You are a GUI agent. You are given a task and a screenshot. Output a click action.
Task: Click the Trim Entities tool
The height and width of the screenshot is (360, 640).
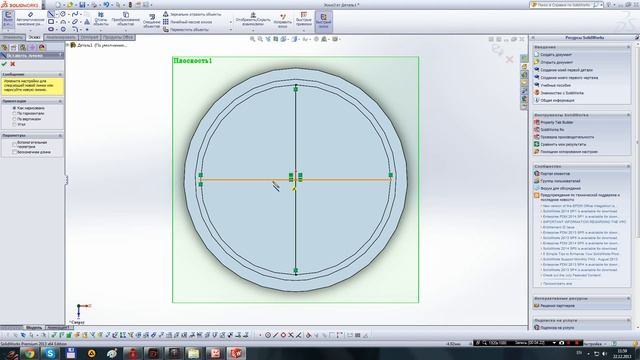click(101, 19)
